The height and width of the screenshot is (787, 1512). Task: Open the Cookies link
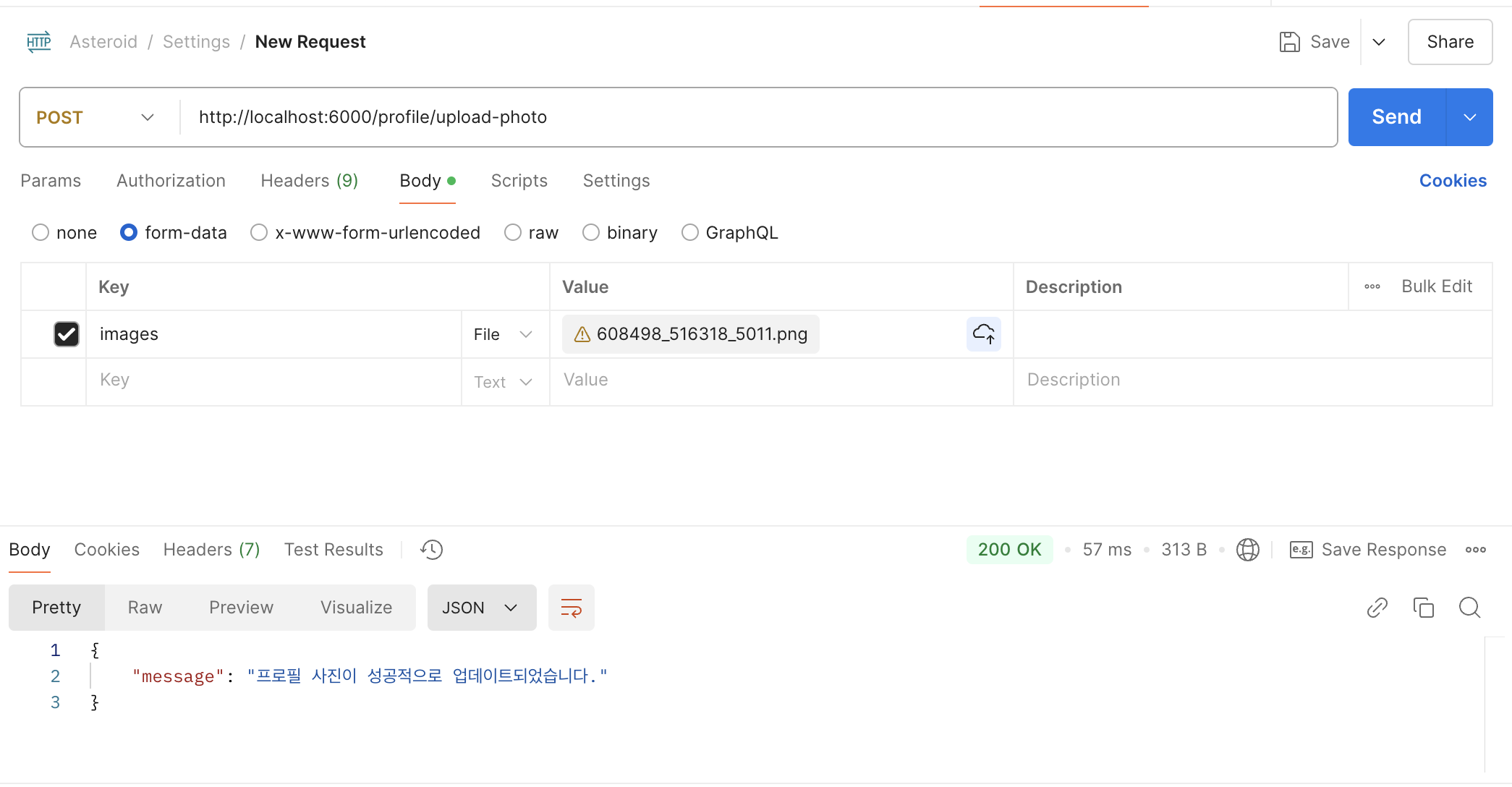[1452, 181]
